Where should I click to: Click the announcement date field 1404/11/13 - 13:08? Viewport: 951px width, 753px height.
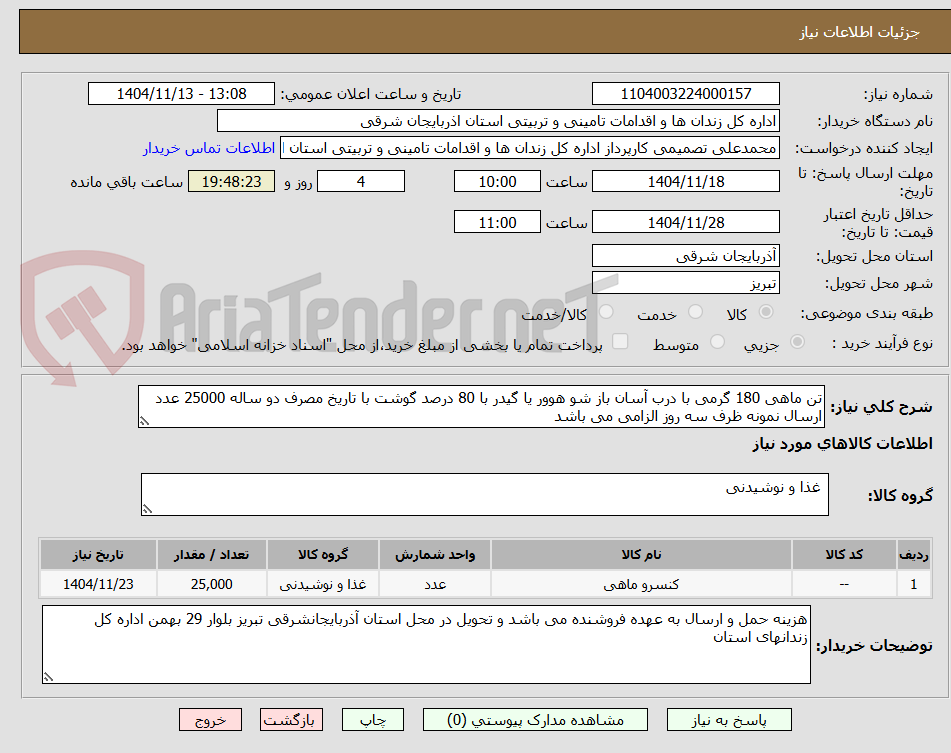(x=181, y=94)
